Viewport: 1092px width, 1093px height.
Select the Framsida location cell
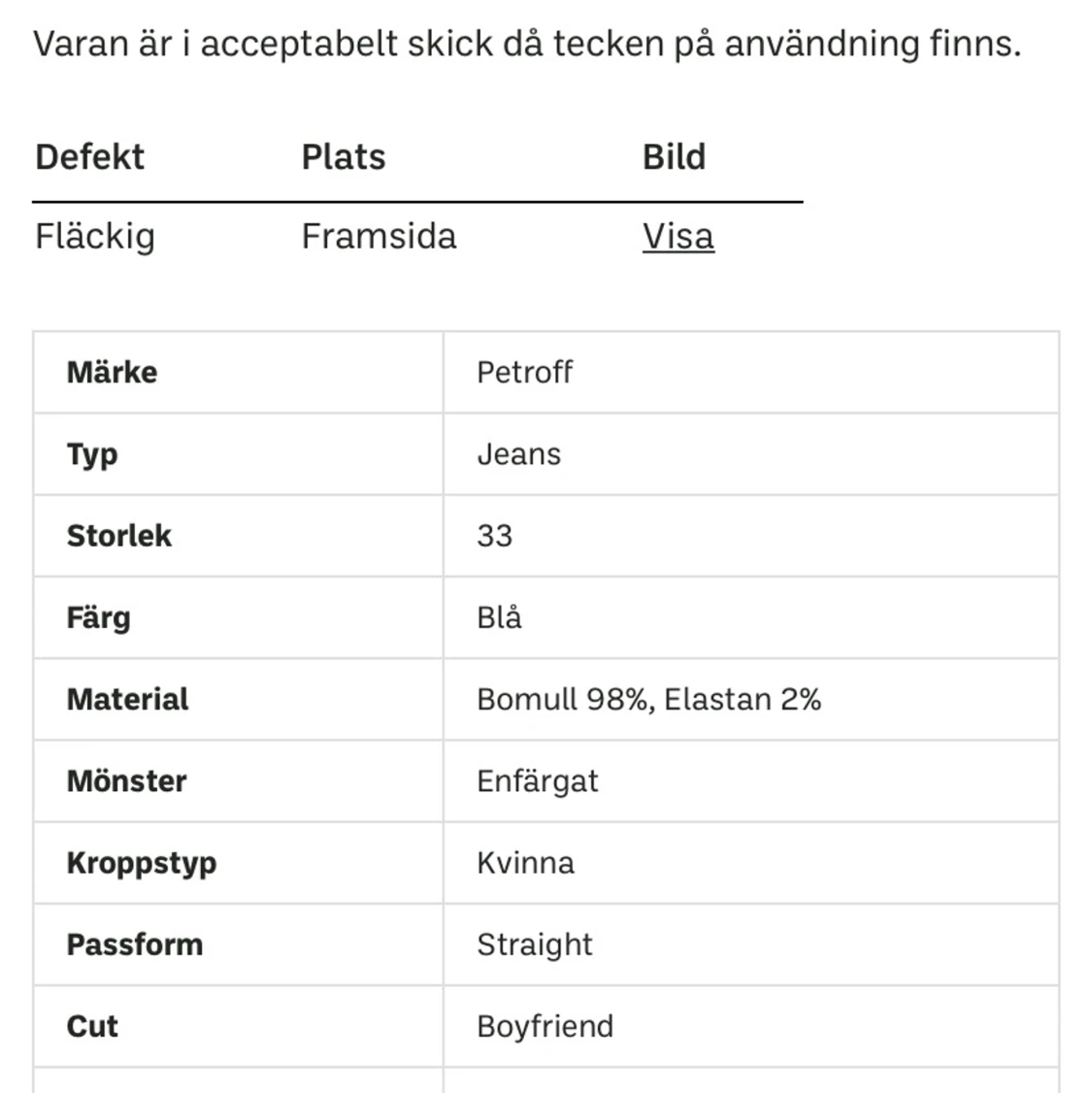[x=379, y=237]
